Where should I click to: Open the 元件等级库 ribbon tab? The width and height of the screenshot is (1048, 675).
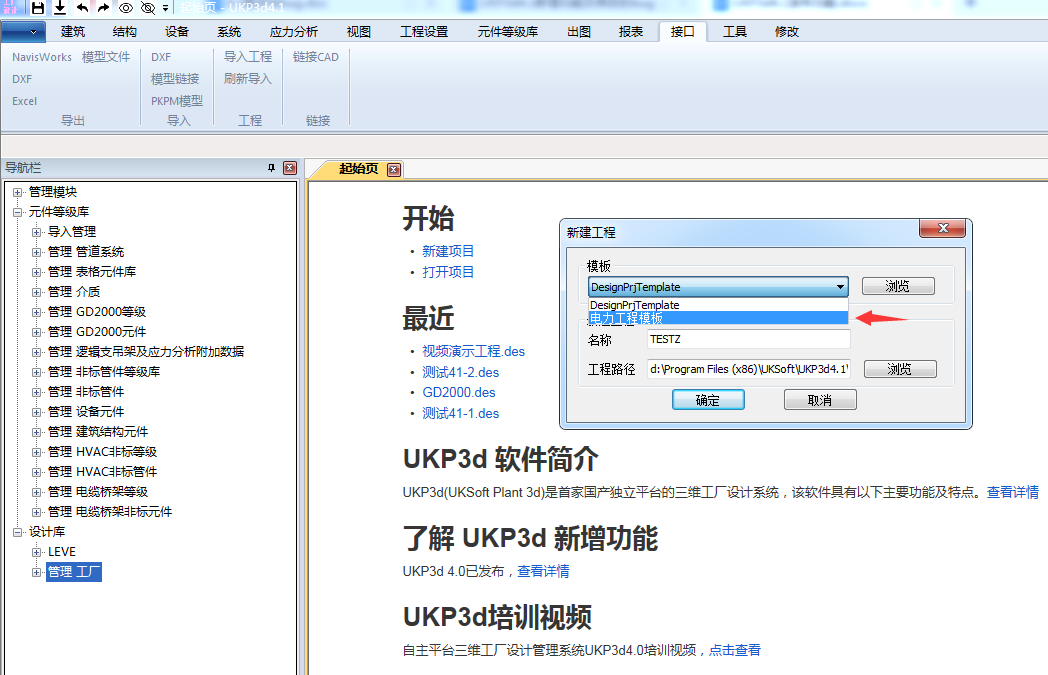click(x=507, y=31)
